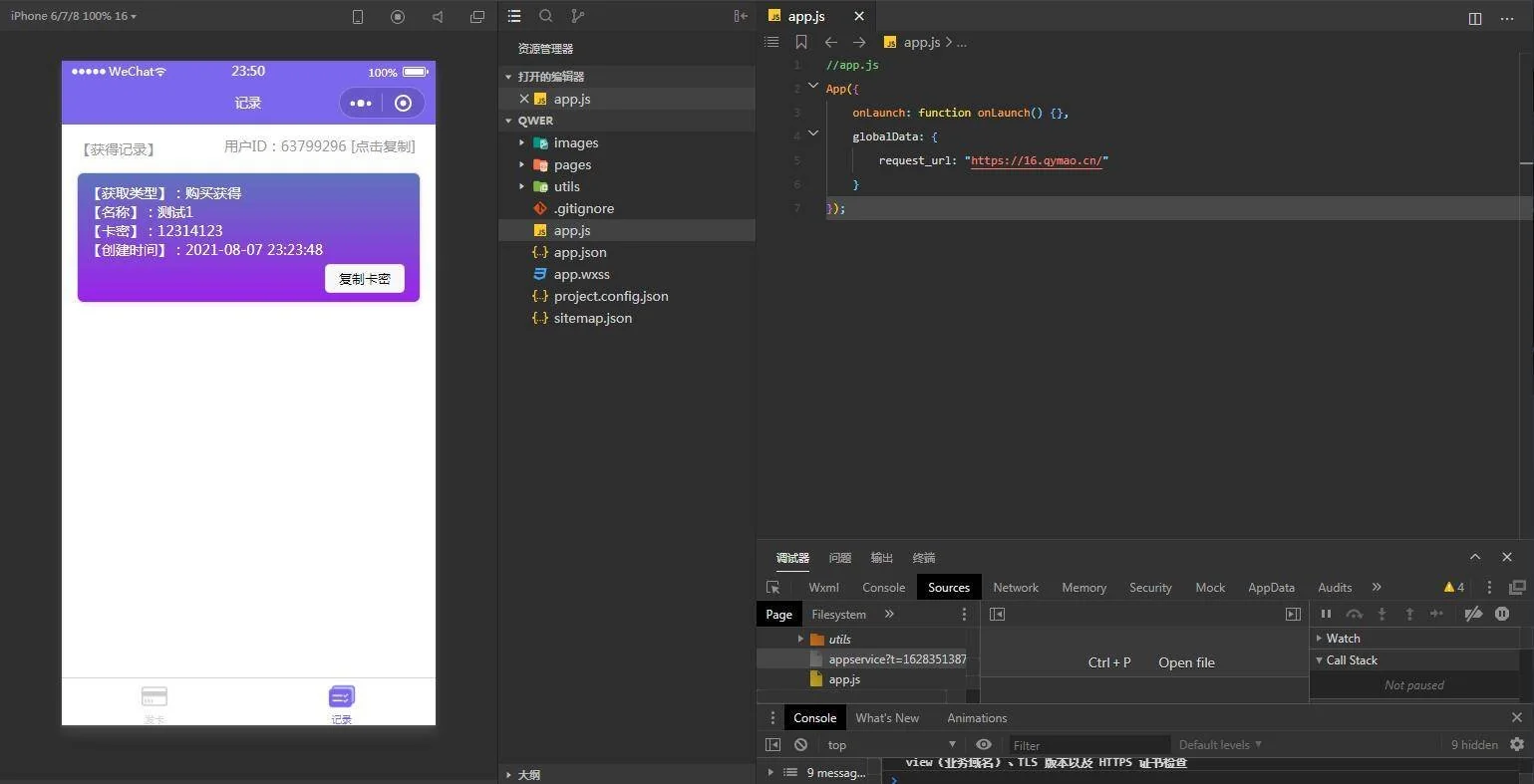1534x784 pixels.
Task: Click the pause script execution icon
Action: (1326, 614)
